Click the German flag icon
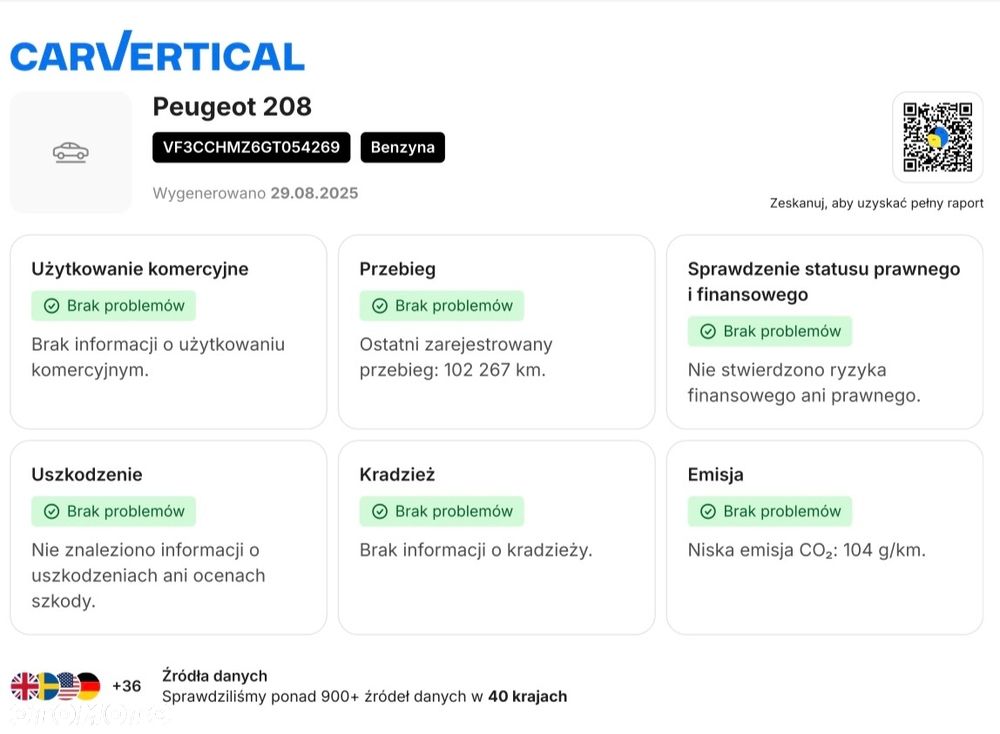The image size is (1000, 734). (x=89, y=686)
